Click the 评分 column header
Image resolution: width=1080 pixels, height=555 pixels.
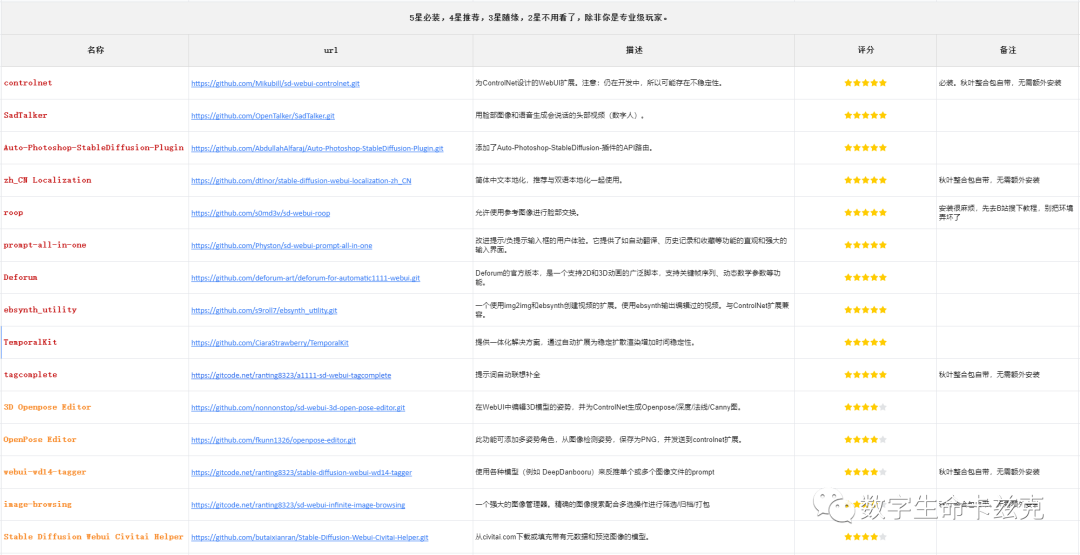coord(866,51)
